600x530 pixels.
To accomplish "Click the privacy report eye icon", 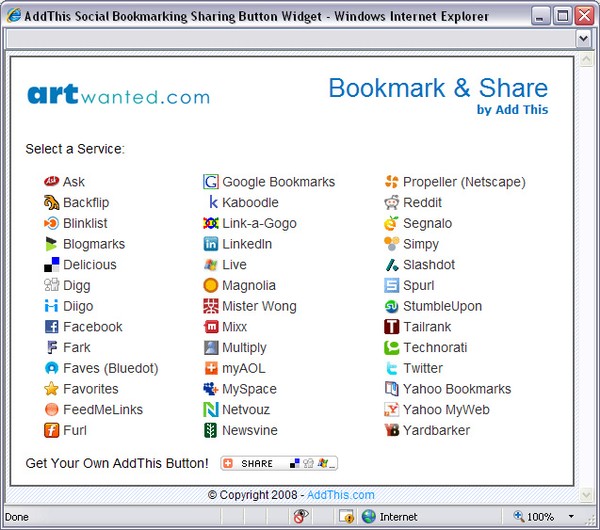I will [301, 516].
